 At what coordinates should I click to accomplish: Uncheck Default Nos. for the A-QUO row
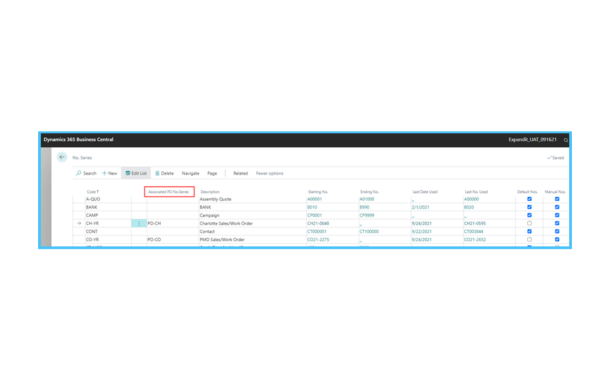click(529, 199)
